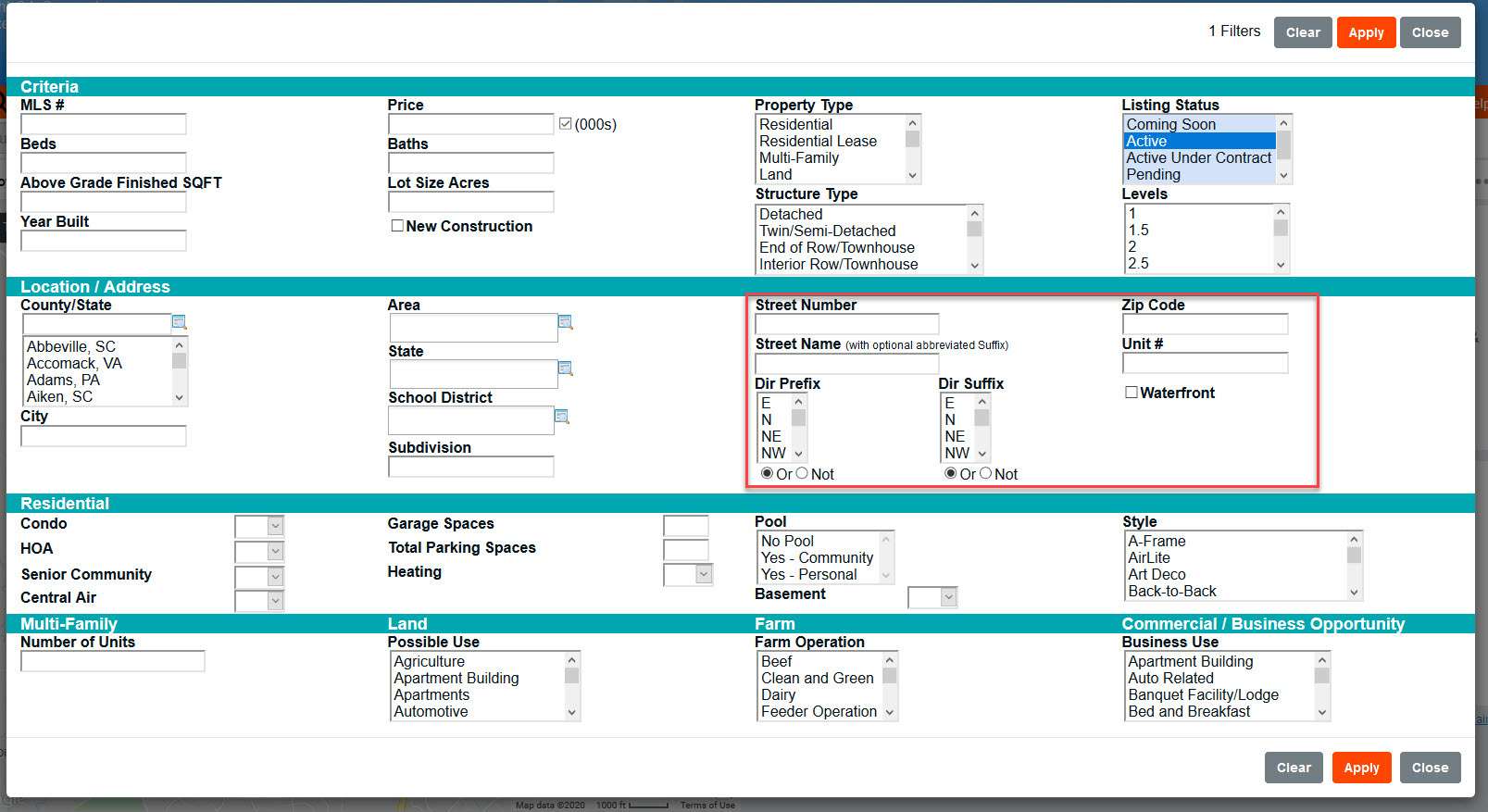This screenshot has height=812, width=1488.
Task: Open the Condo dropdown
Action: coord(259,526)
